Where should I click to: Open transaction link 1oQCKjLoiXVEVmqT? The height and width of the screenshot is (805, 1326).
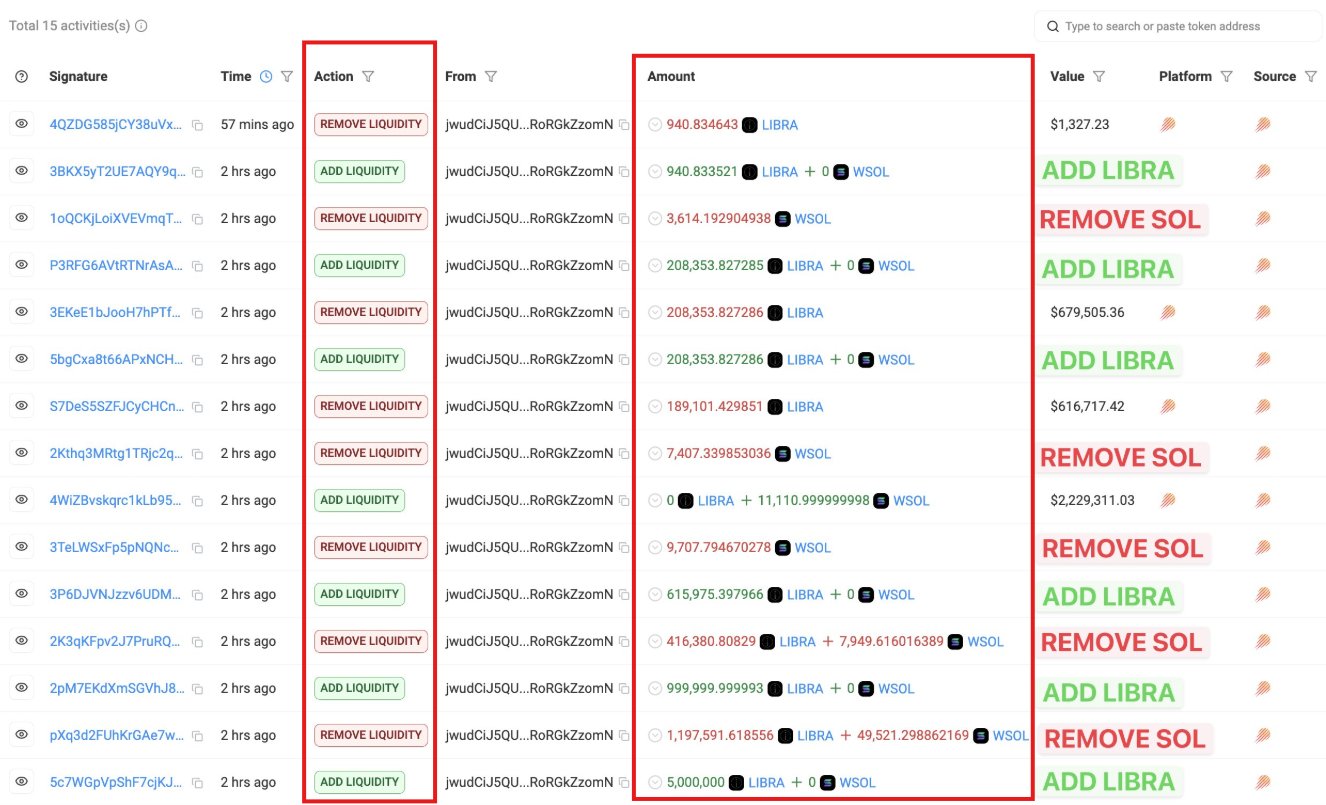pyautogui.click(x=116, y=219)
